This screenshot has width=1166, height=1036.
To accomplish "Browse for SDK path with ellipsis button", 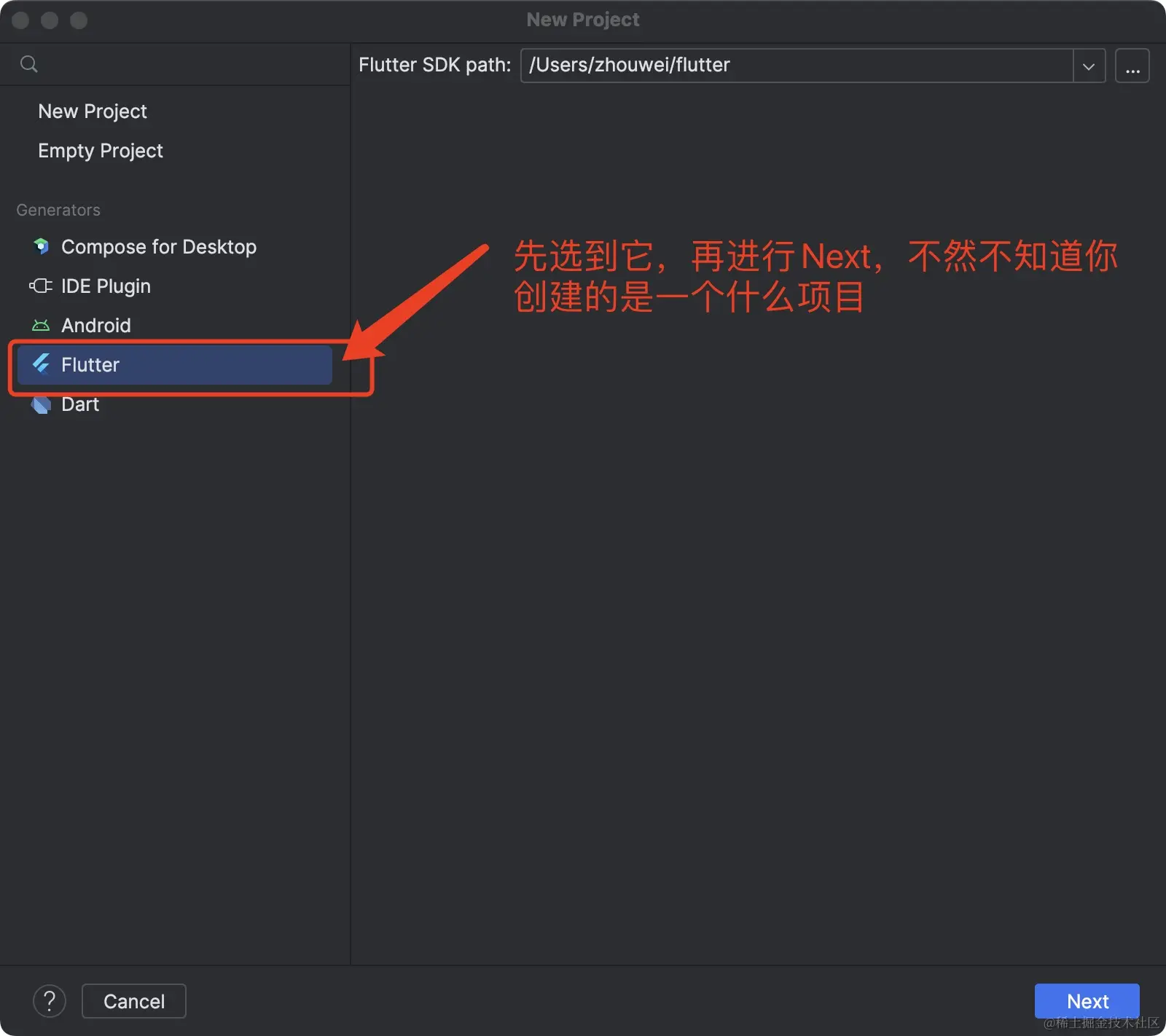I will tap(1132, 66).
